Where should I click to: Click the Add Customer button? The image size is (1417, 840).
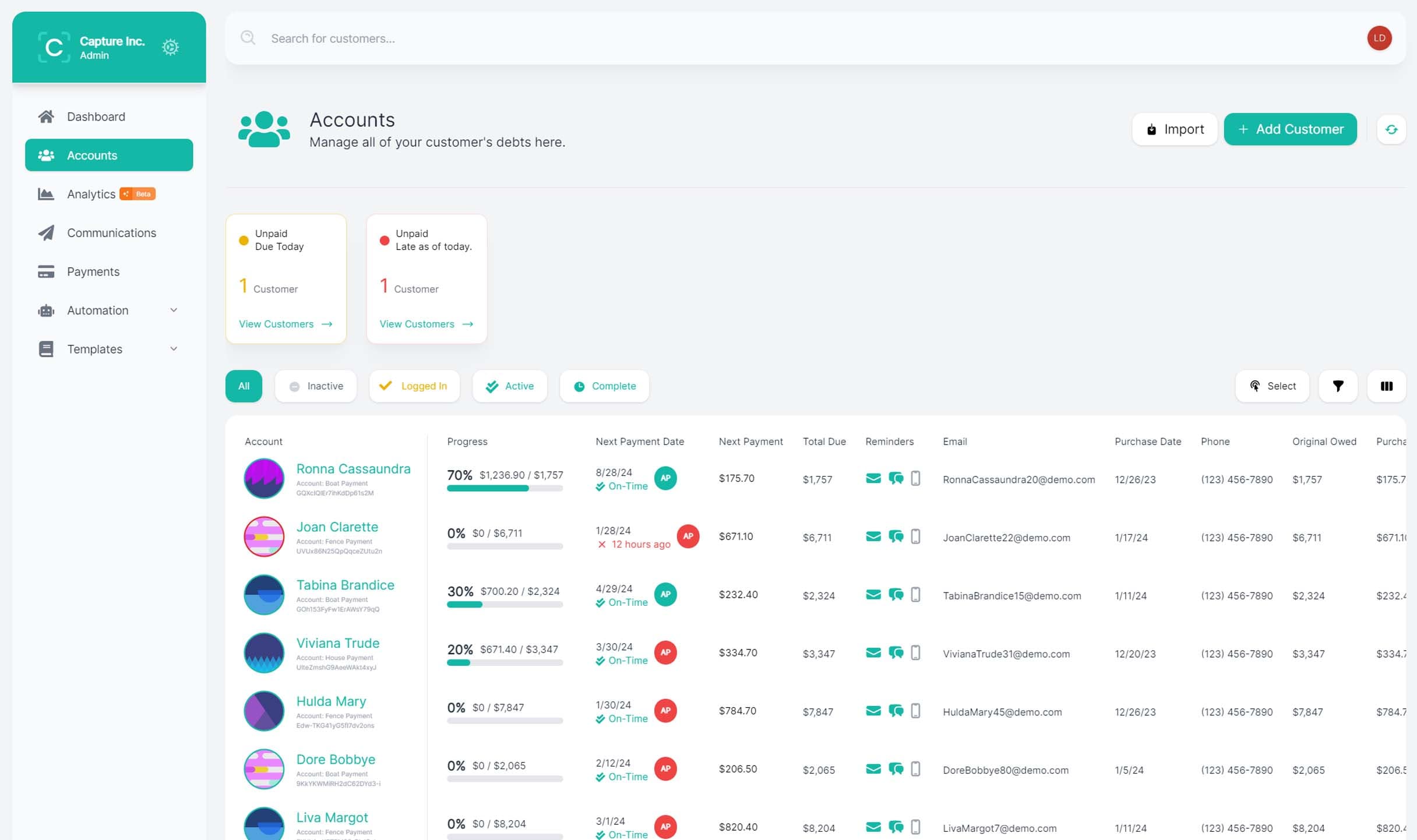[x=1290, y=129]
